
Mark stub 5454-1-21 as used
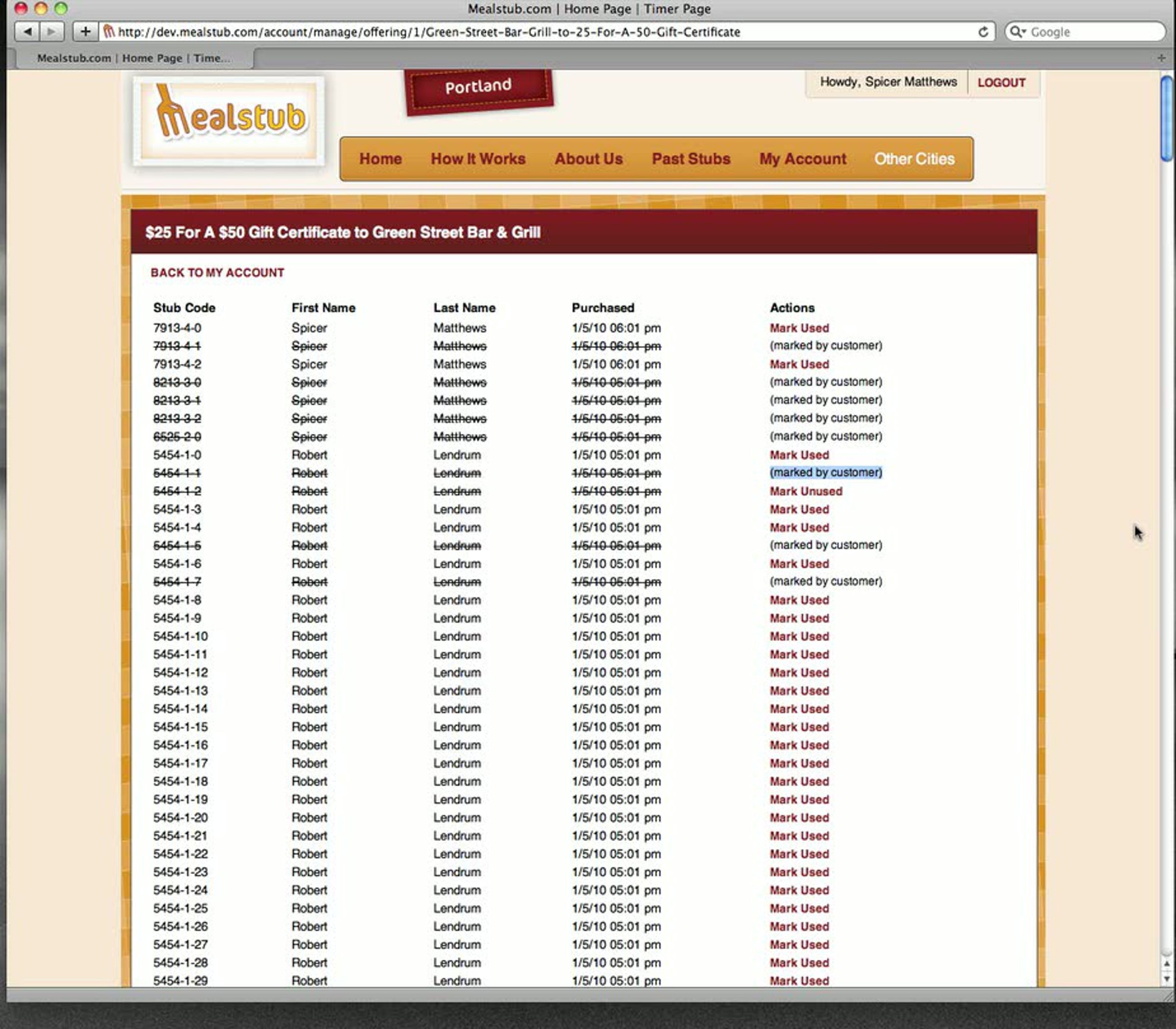pyautogui.click(x=799, y=835)
